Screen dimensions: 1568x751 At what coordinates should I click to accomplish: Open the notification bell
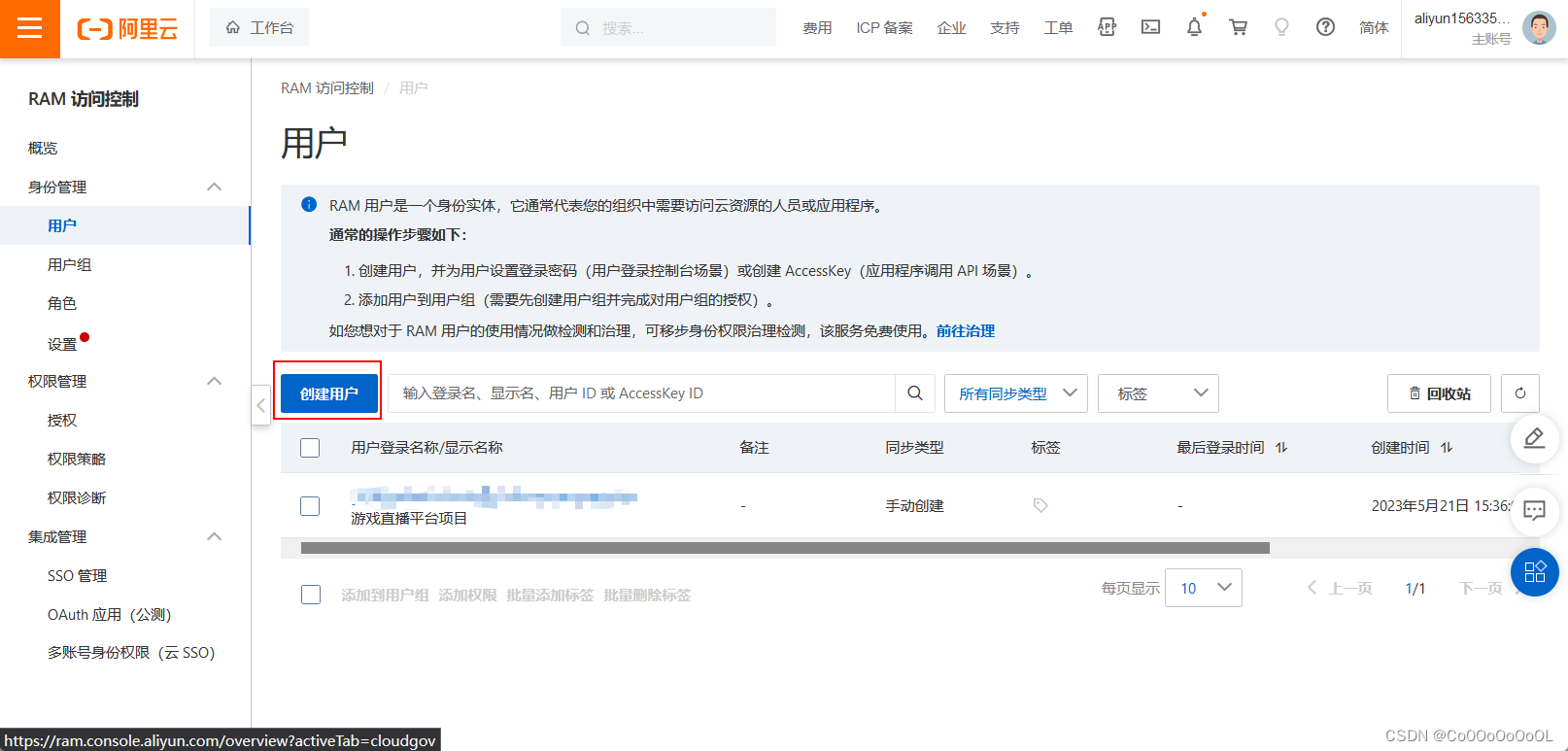pos(1195,27)
